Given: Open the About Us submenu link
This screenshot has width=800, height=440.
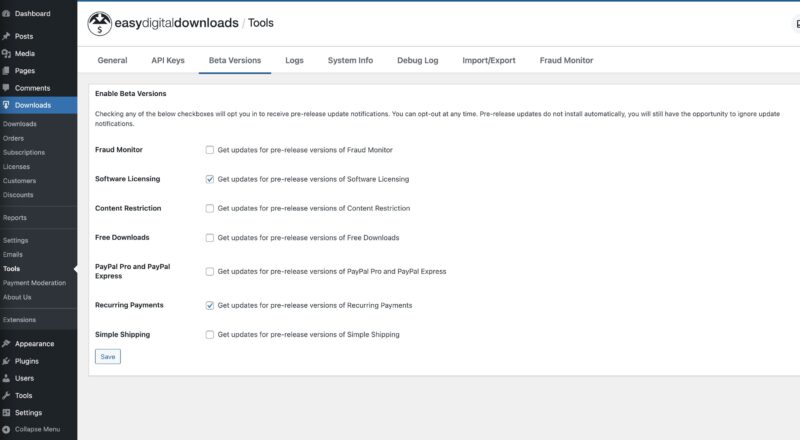Looking at the screenshot, I should tap(17, 297).
